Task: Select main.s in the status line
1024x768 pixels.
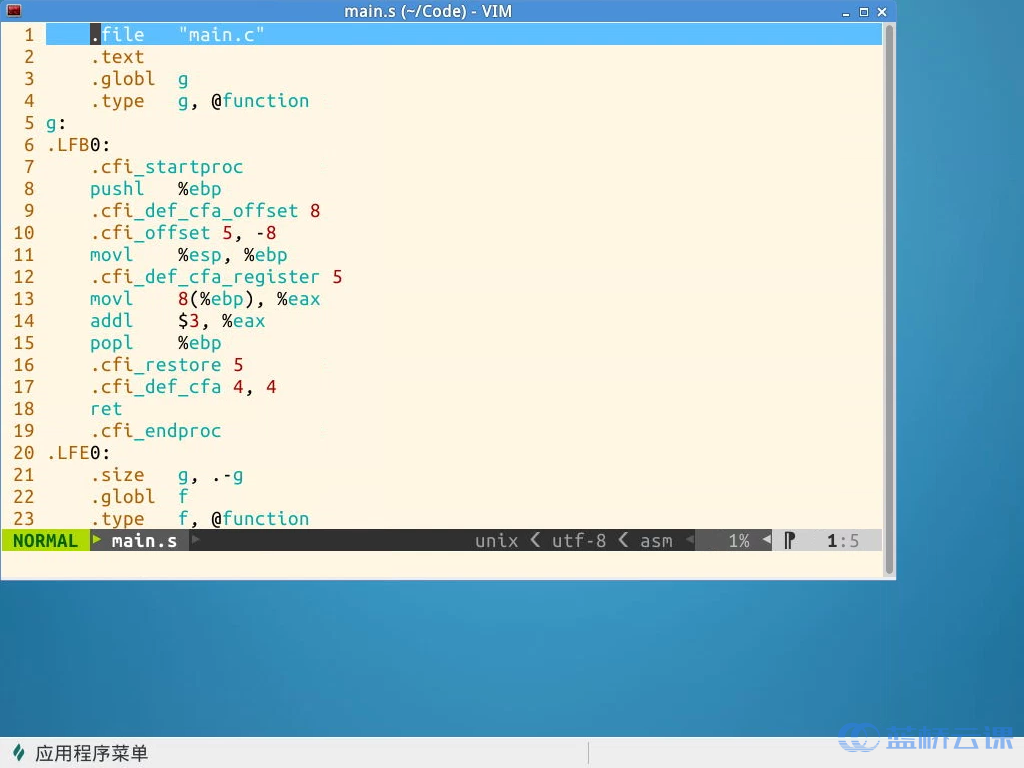Action: point(143,541)
